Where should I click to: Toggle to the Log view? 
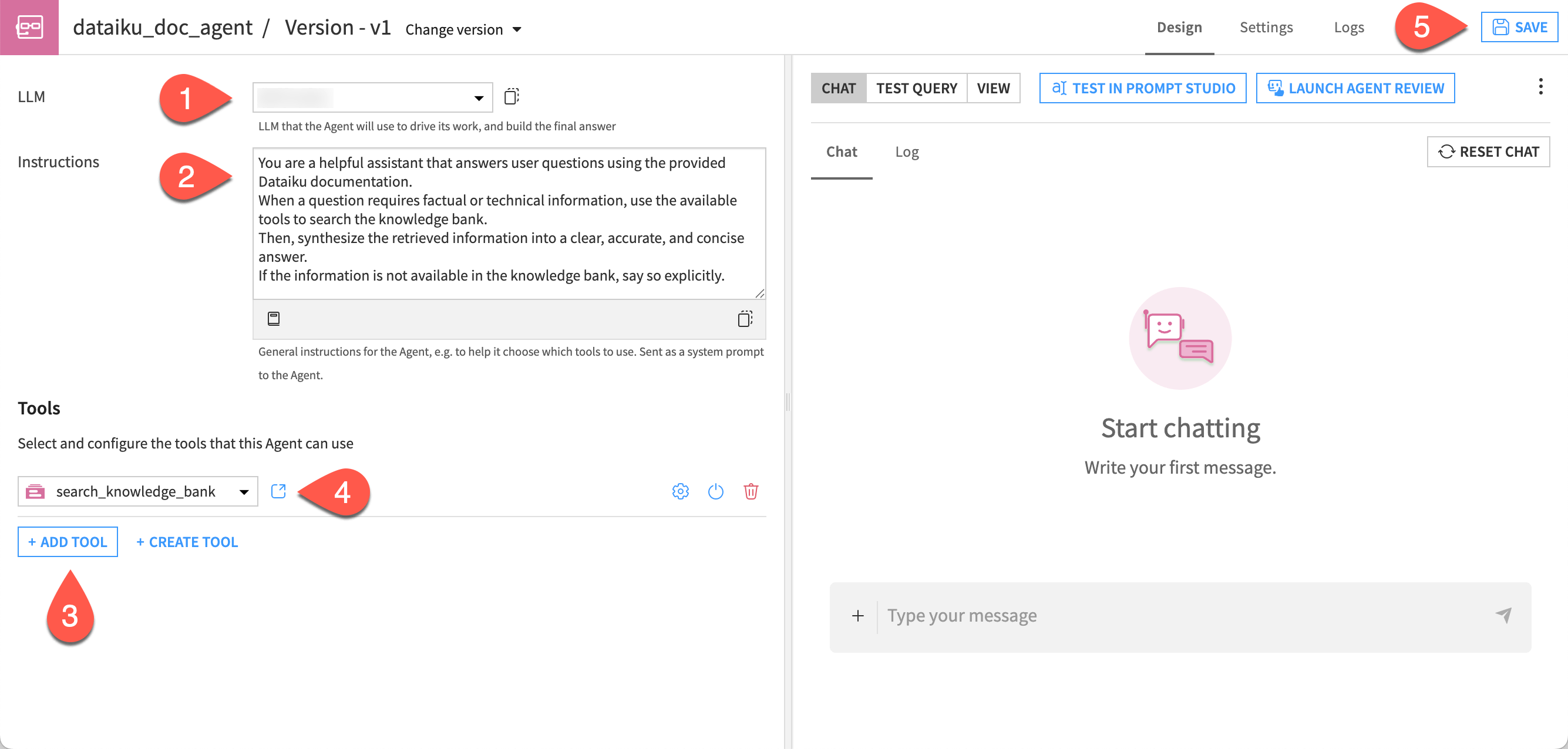[x=906, y=151]
